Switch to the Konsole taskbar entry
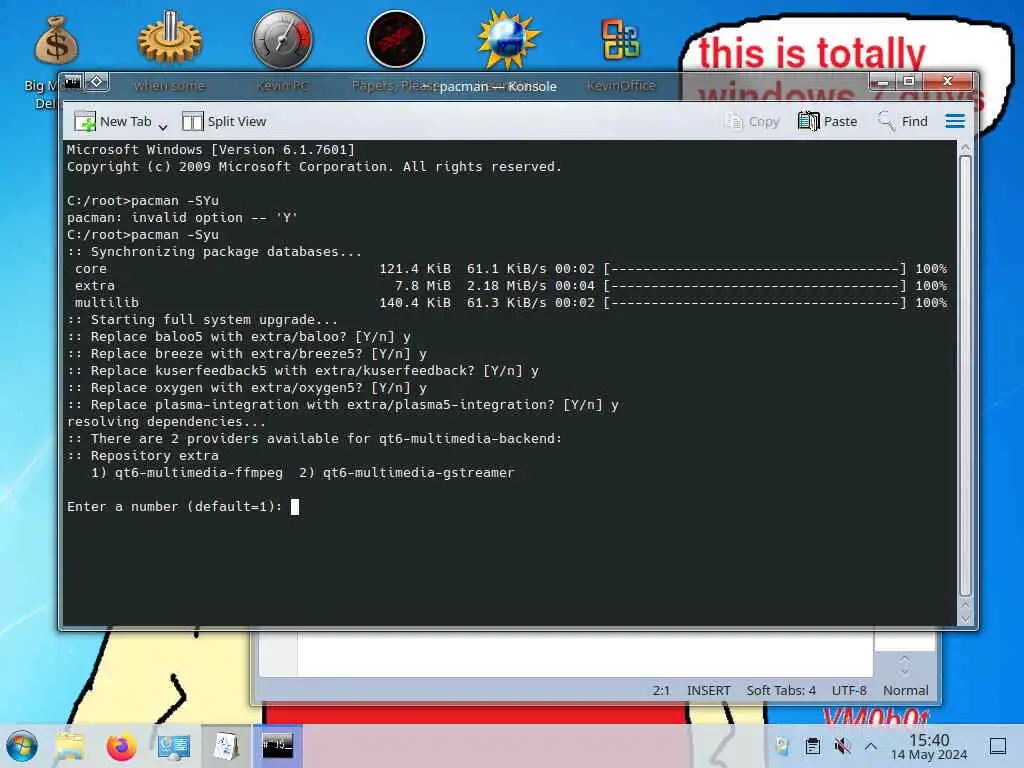The image size is (1024, 768). click(278, 746)
